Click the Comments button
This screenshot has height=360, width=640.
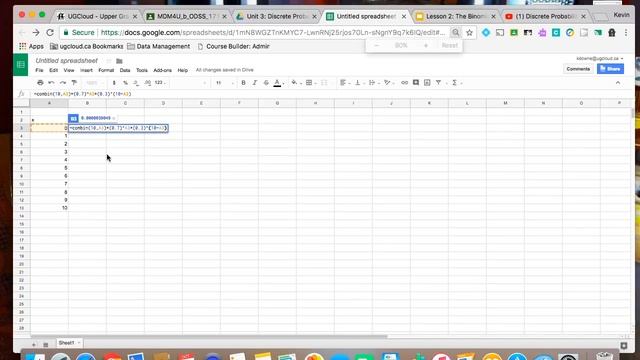[x=578, y=69]
